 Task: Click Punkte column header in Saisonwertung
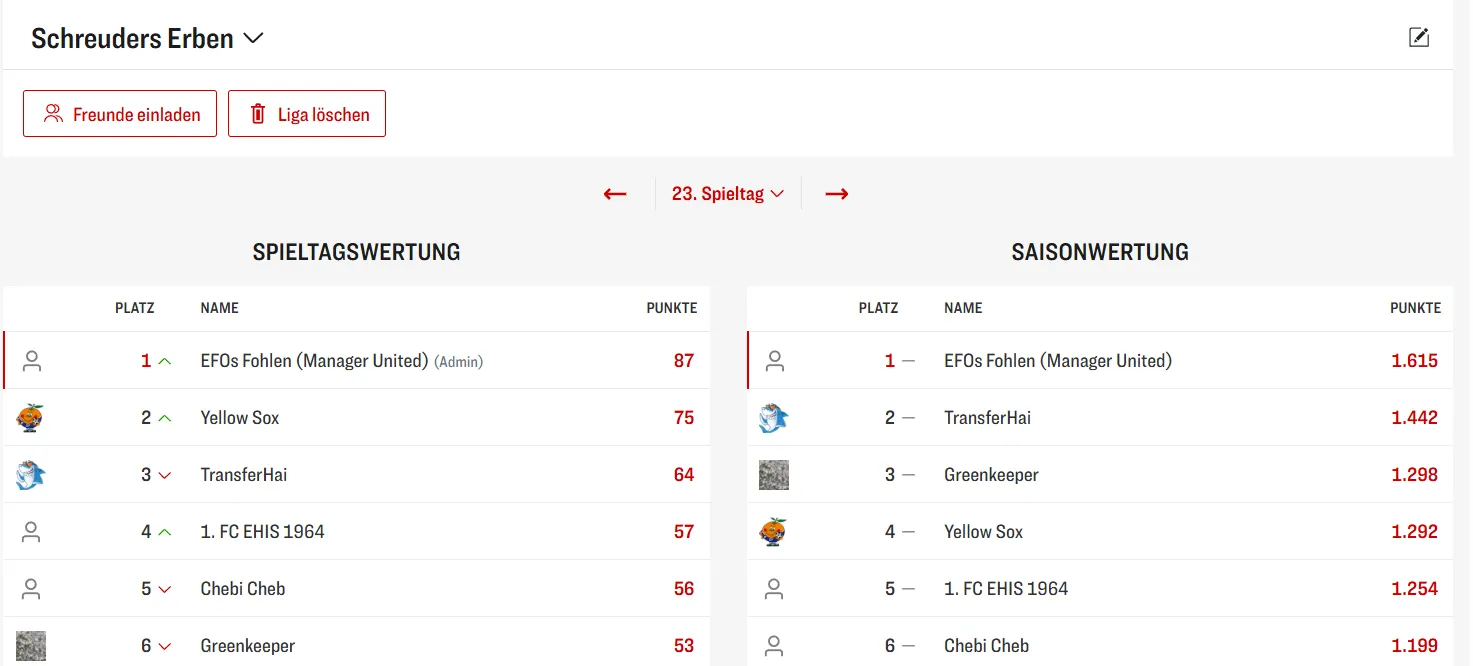1415,308
